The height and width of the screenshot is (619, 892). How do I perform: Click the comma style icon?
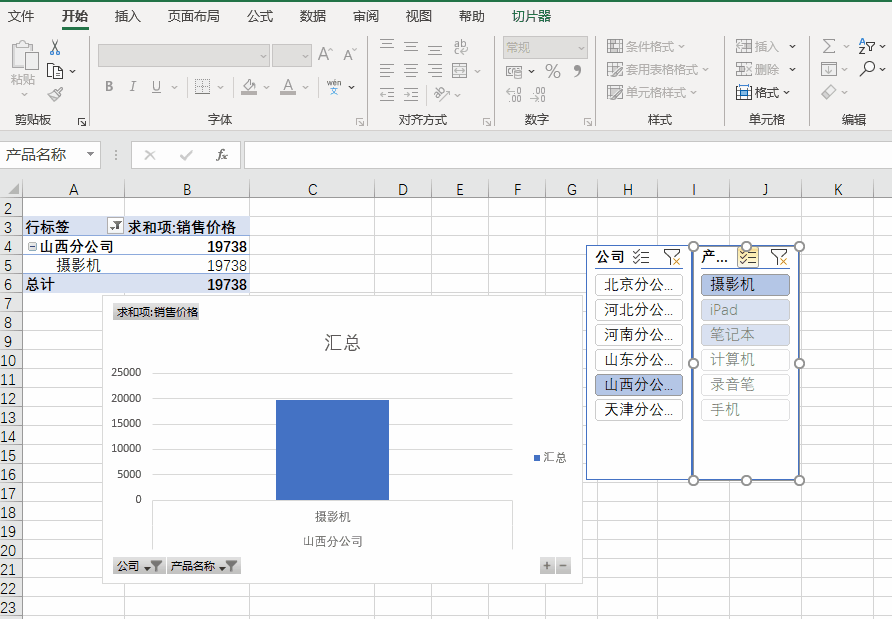pos(577,71)
